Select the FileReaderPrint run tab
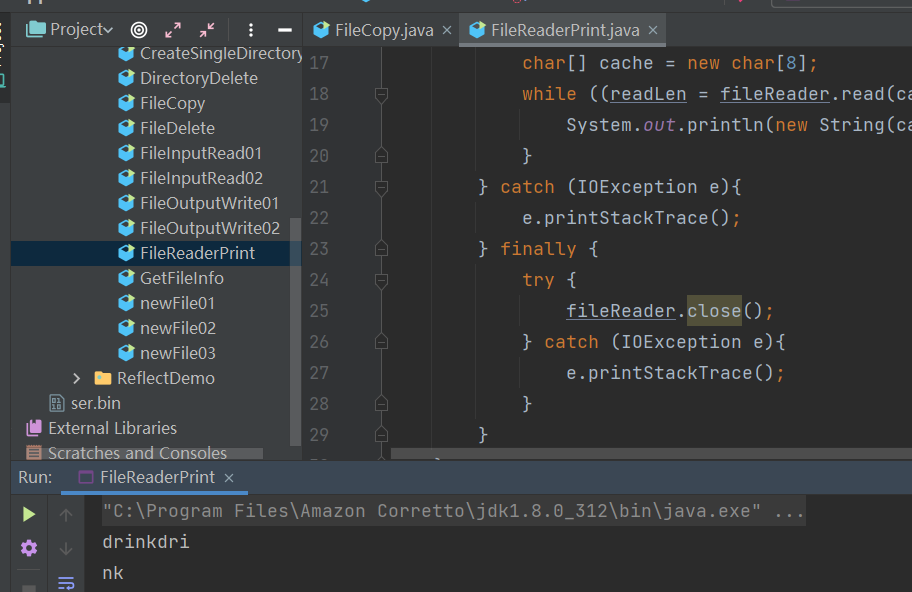The width and height of the screenshot is (912, 592). [x=155, y=478]
